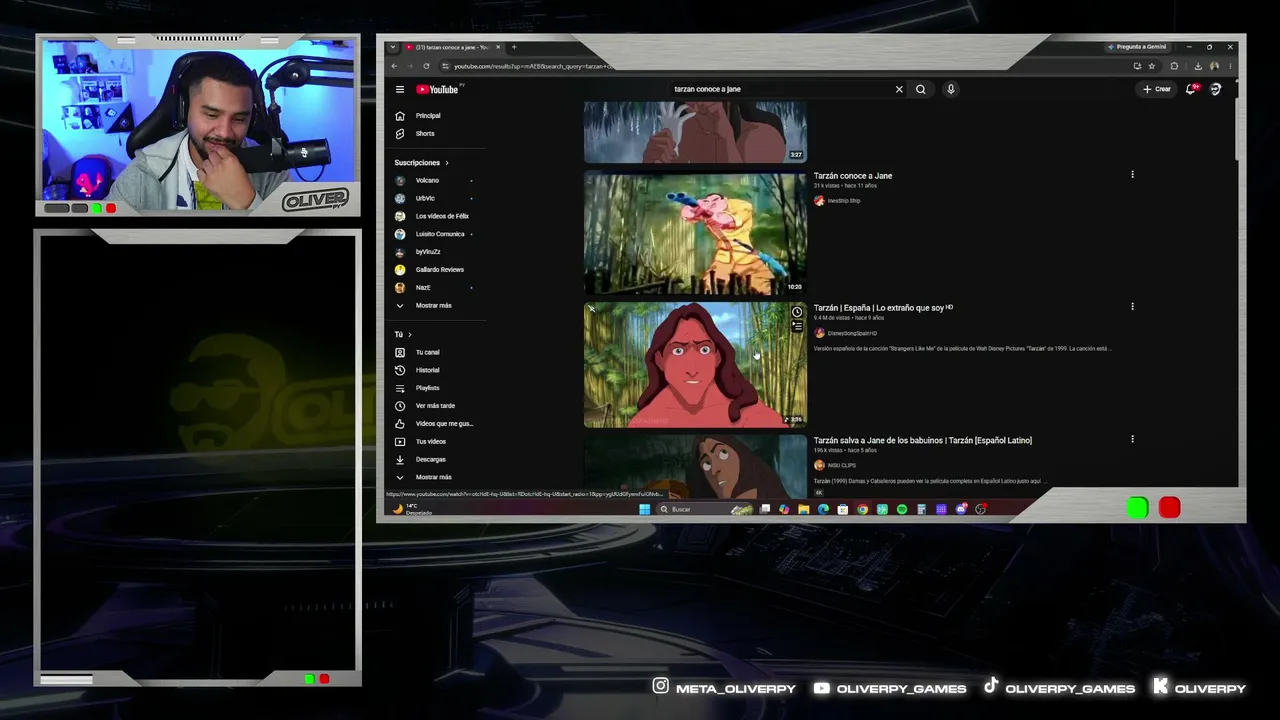1280x720 pixels.
Task: Open Descargas in the sidebar
Action: pyautogui.click(x=438, y=460)
